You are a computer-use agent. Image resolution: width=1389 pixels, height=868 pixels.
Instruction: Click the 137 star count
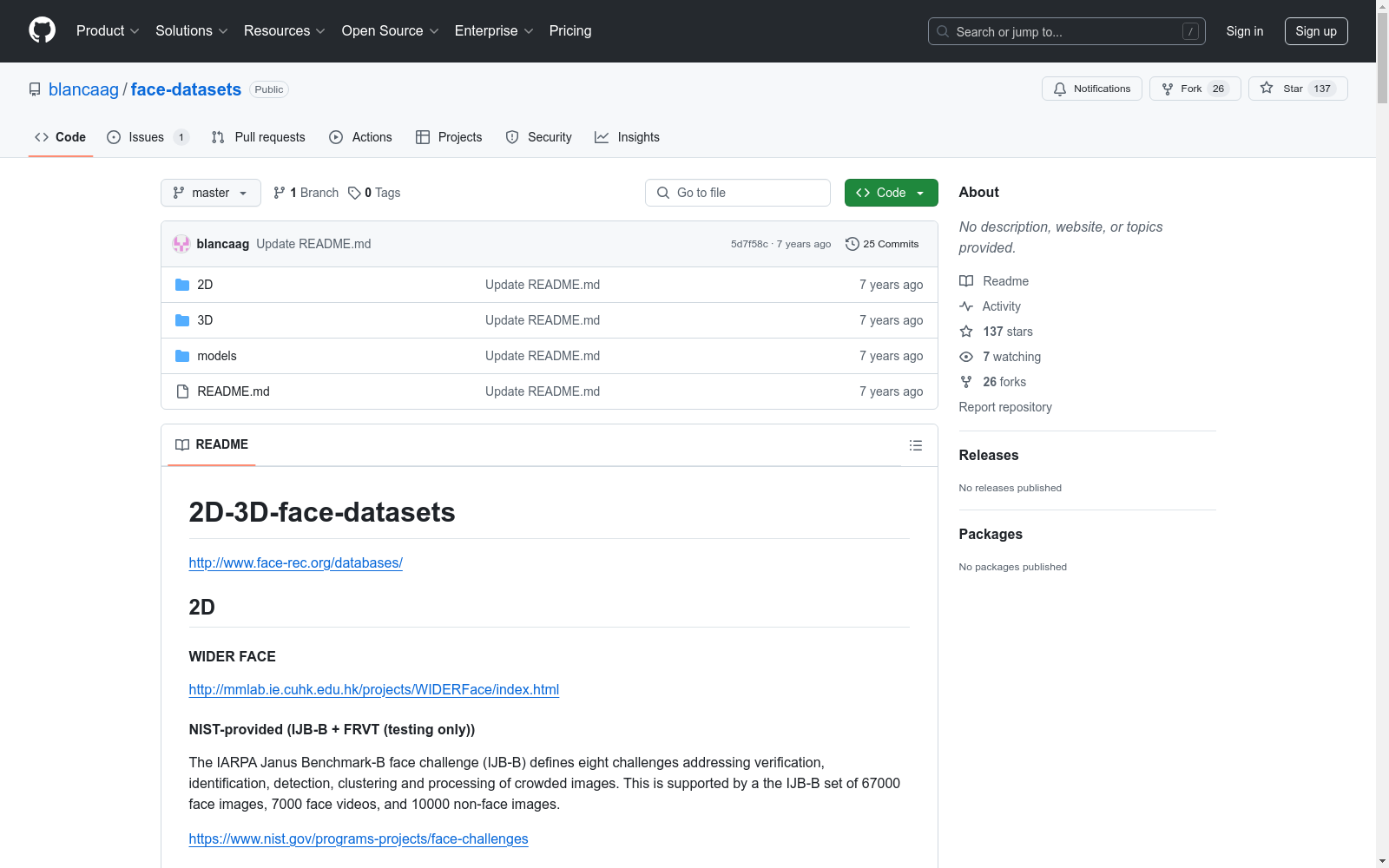pyautogui.click(x=1322, y=89)
